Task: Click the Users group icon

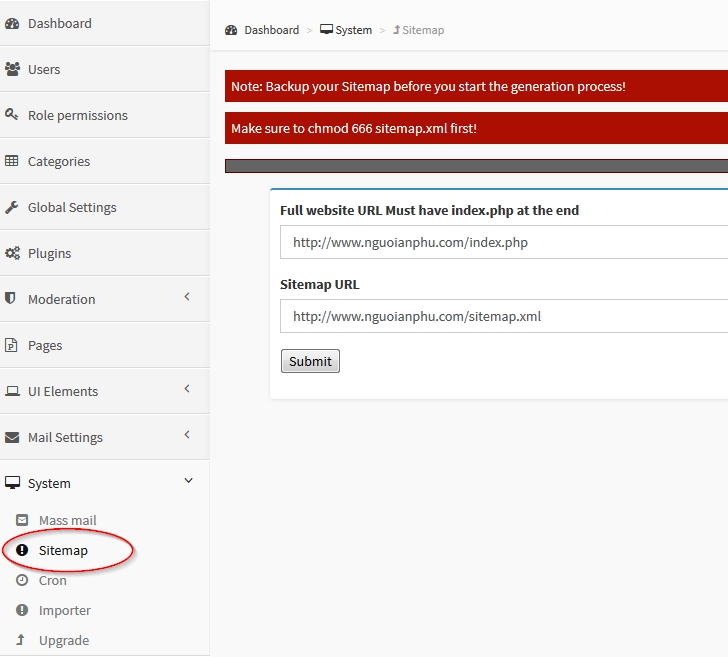Action: click(x=12, y=69)
